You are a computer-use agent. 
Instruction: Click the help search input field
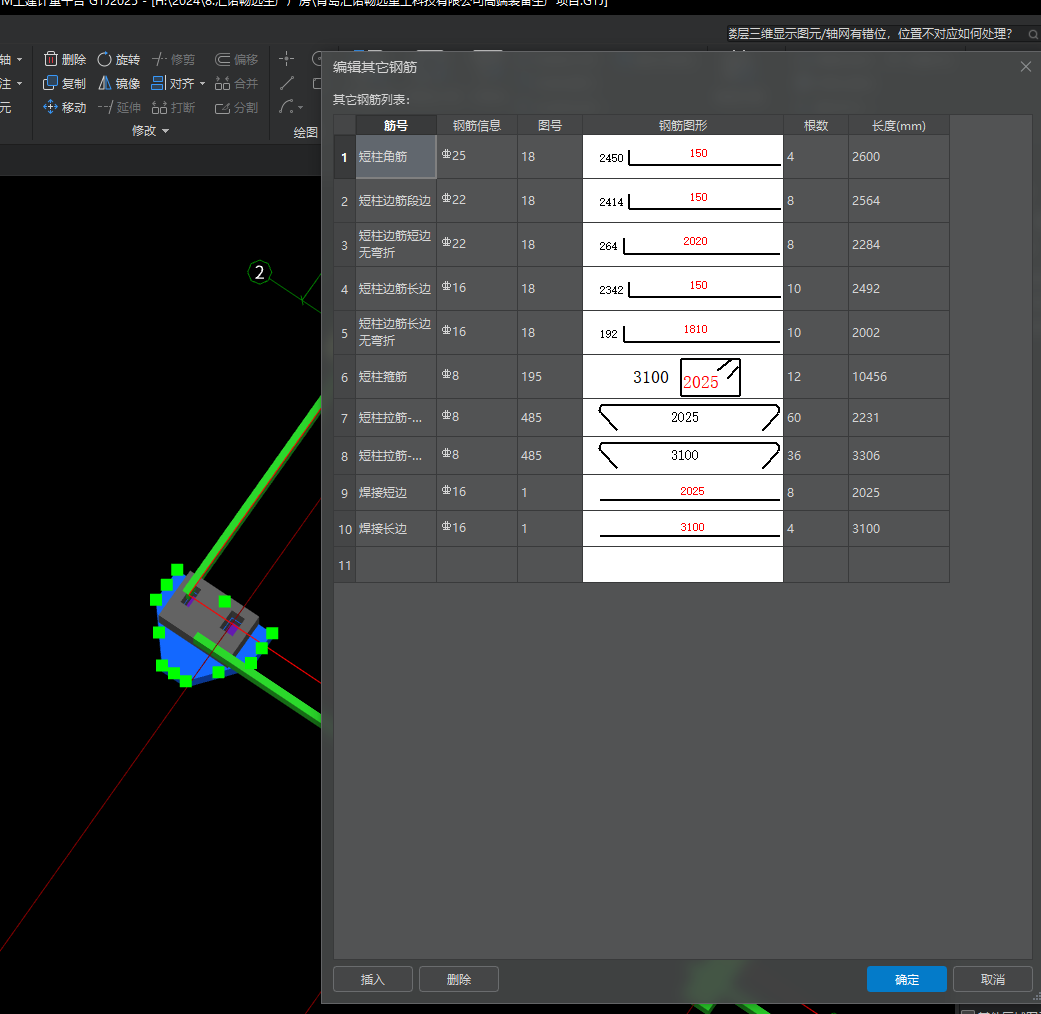click(875, 34)
